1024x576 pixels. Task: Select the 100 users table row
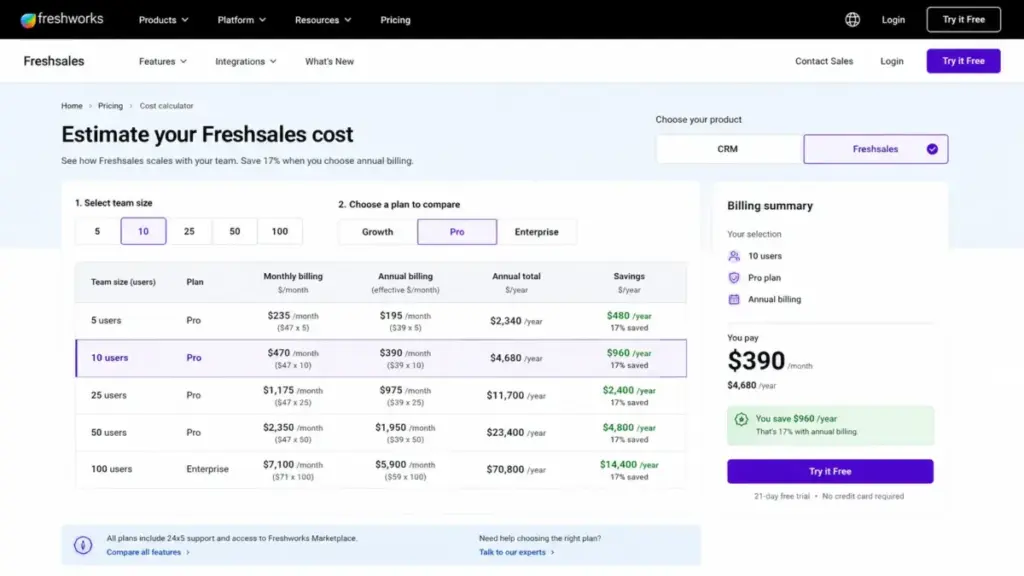(x=381, y=470)
